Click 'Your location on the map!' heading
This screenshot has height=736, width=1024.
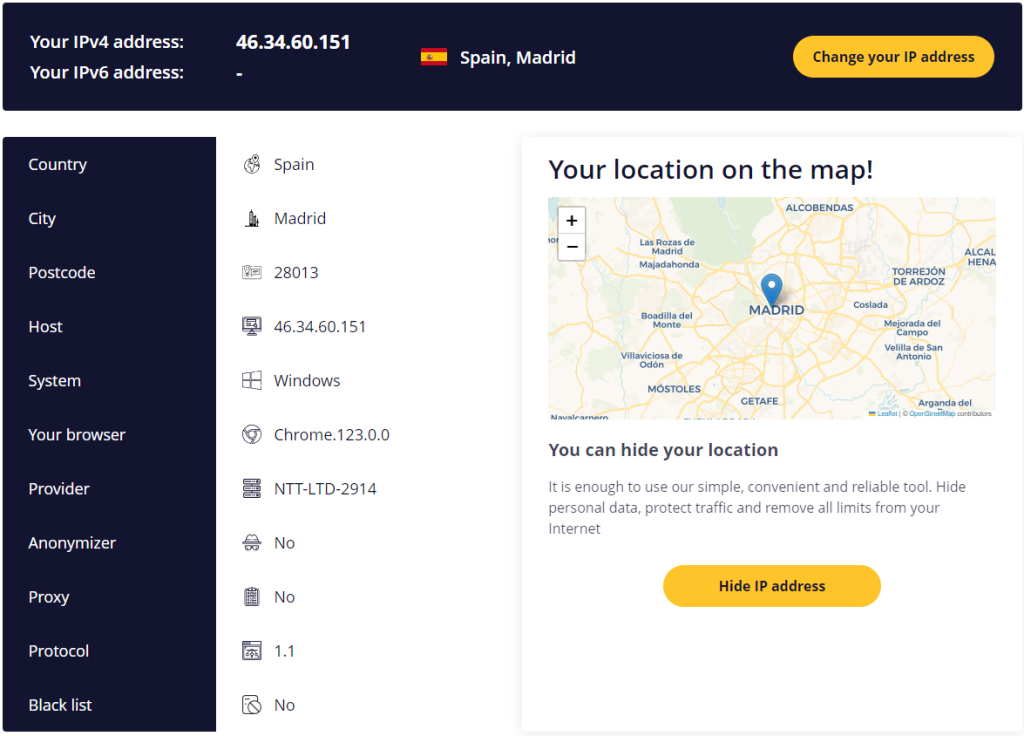point(711,170)
